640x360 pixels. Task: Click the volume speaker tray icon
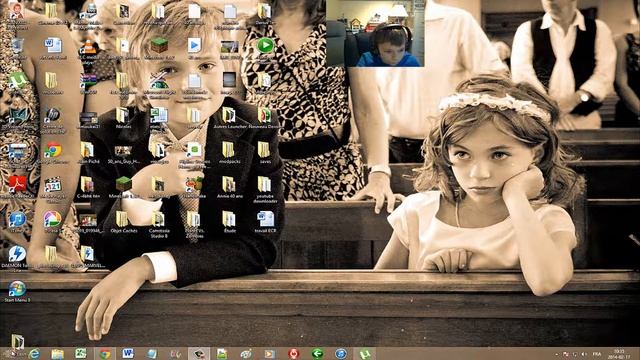pyautogui.click(x=584, y=354)
